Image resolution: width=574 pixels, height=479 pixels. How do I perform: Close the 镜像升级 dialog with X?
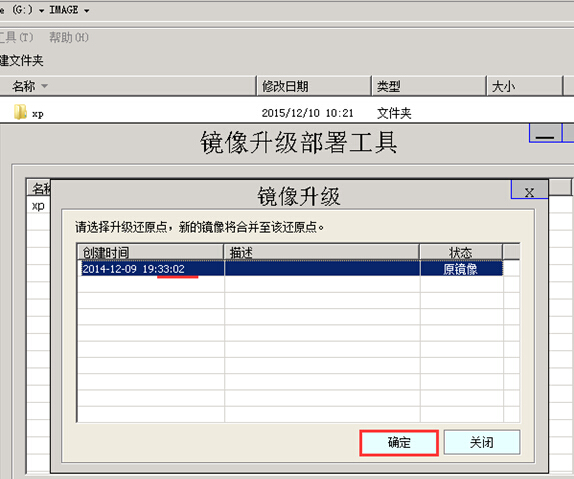pyautogui.click(x=529, y=190)
